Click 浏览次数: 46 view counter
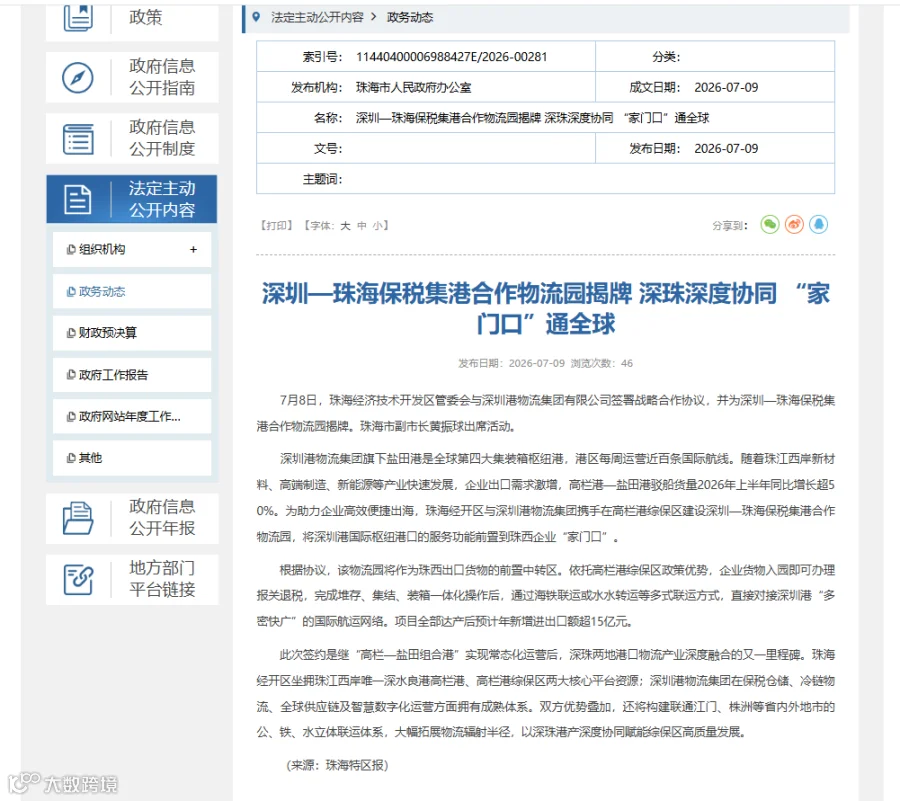 (602, 363)
